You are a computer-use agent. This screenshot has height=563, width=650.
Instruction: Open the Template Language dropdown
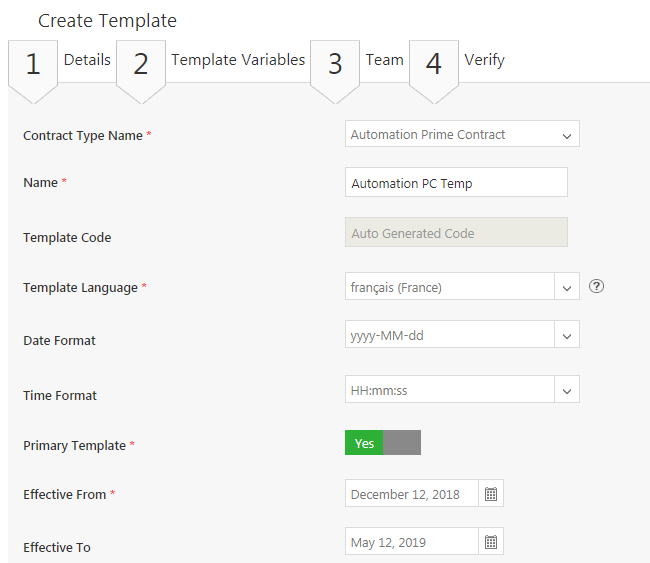tap(566, 287)
